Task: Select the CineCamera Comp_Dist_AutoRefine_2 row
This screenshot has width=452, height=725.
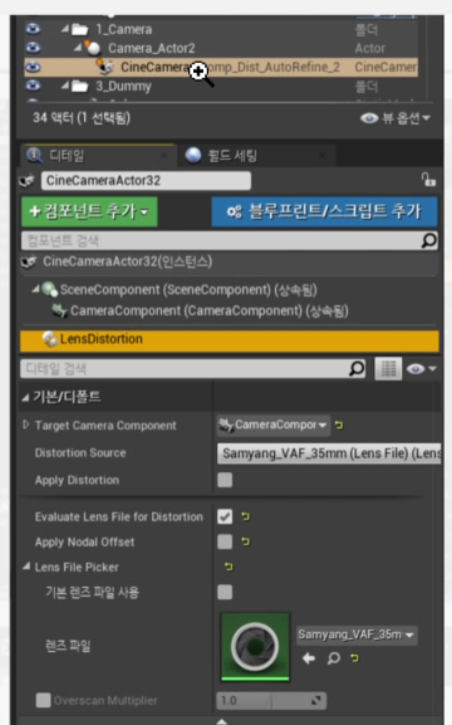Action: [221, 67]
